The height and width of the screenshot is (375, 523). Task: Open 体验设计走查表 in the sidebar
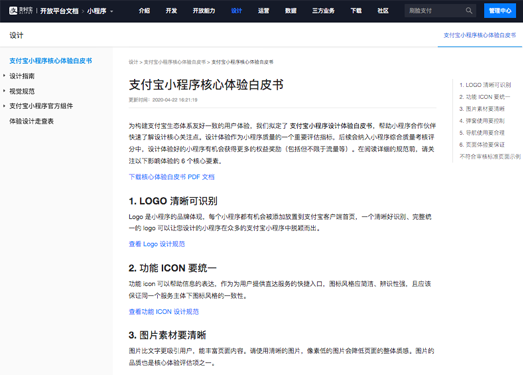[31, 121]
